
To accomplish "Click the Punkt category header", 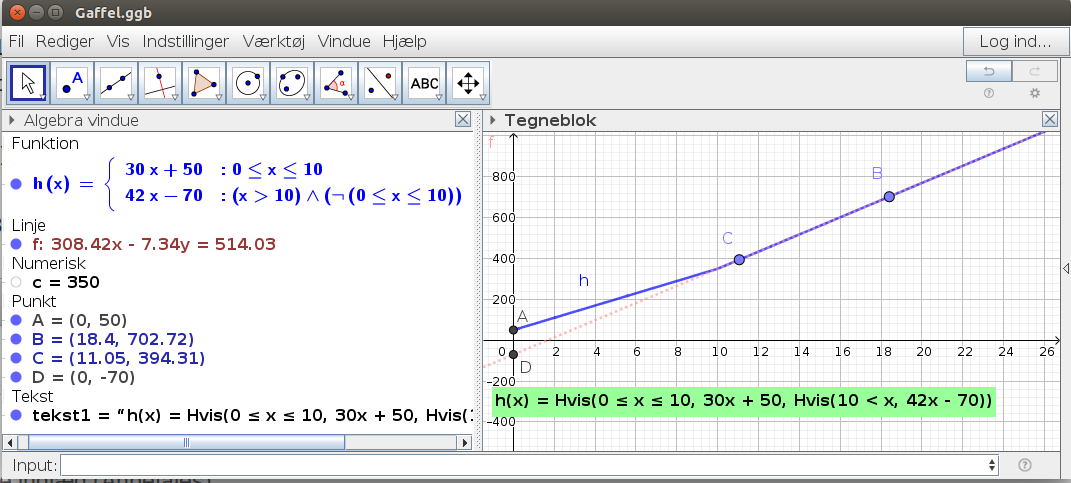I will (x=33, y=301).
